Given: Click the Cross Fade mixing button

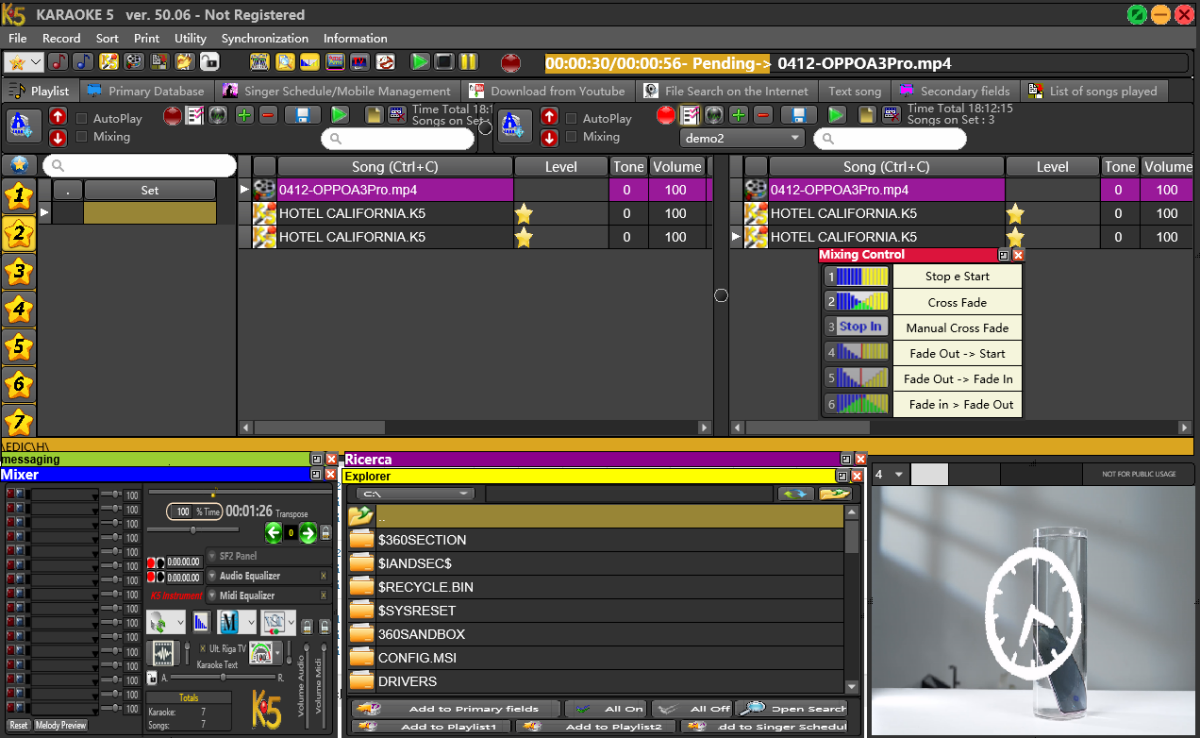Looking at the screenshot, I should (956, 302).
